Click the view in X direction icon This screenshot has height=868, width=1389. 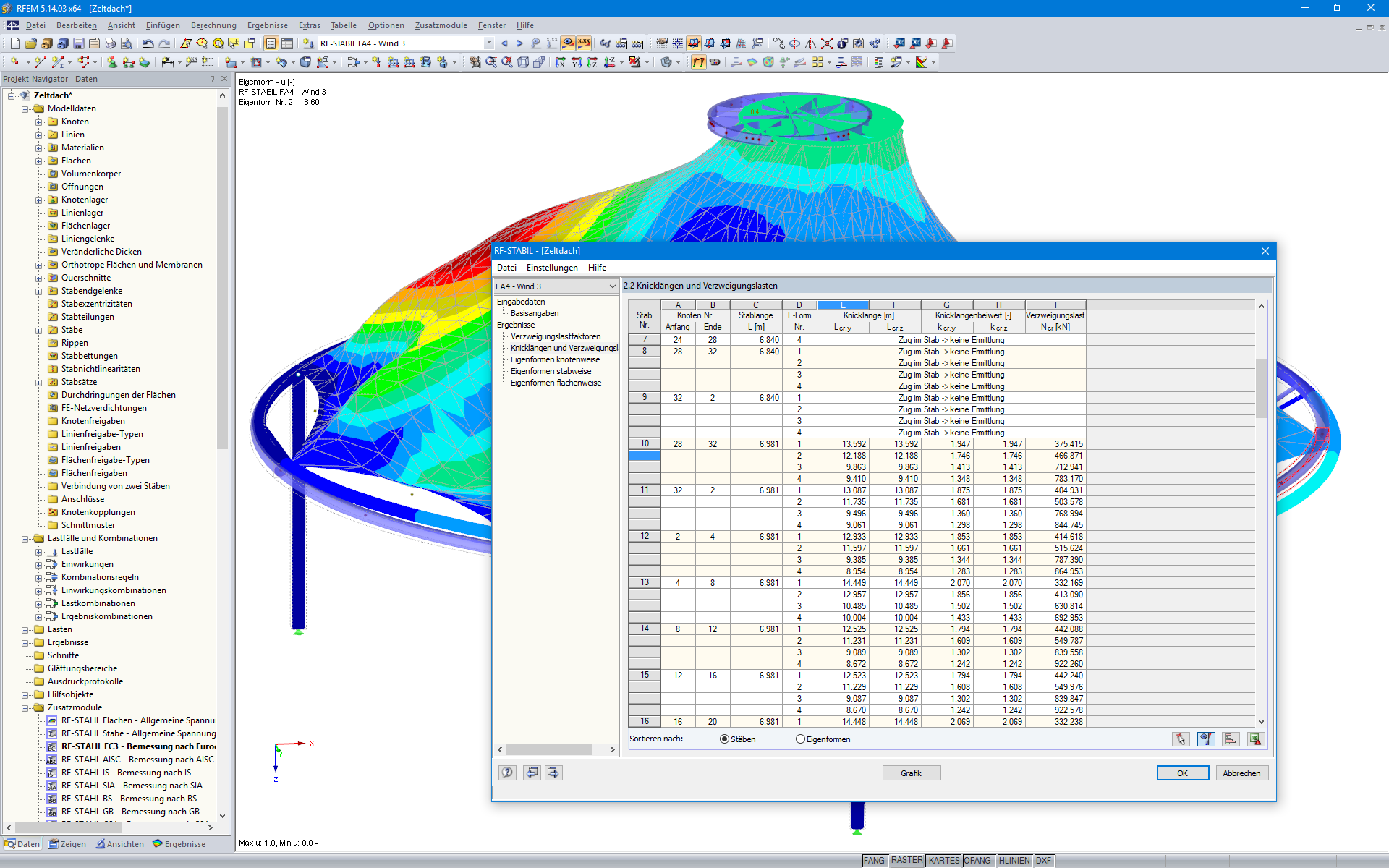[560, 62]
